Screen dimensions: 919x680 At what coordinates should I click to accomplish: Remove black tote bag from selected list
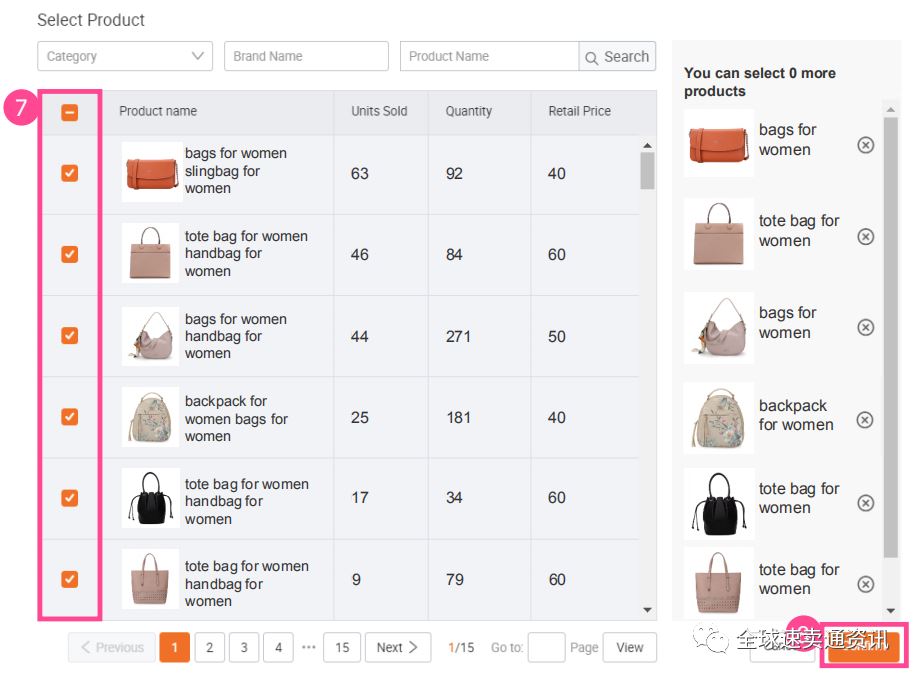pyautogui.click(x=866, y=503)
